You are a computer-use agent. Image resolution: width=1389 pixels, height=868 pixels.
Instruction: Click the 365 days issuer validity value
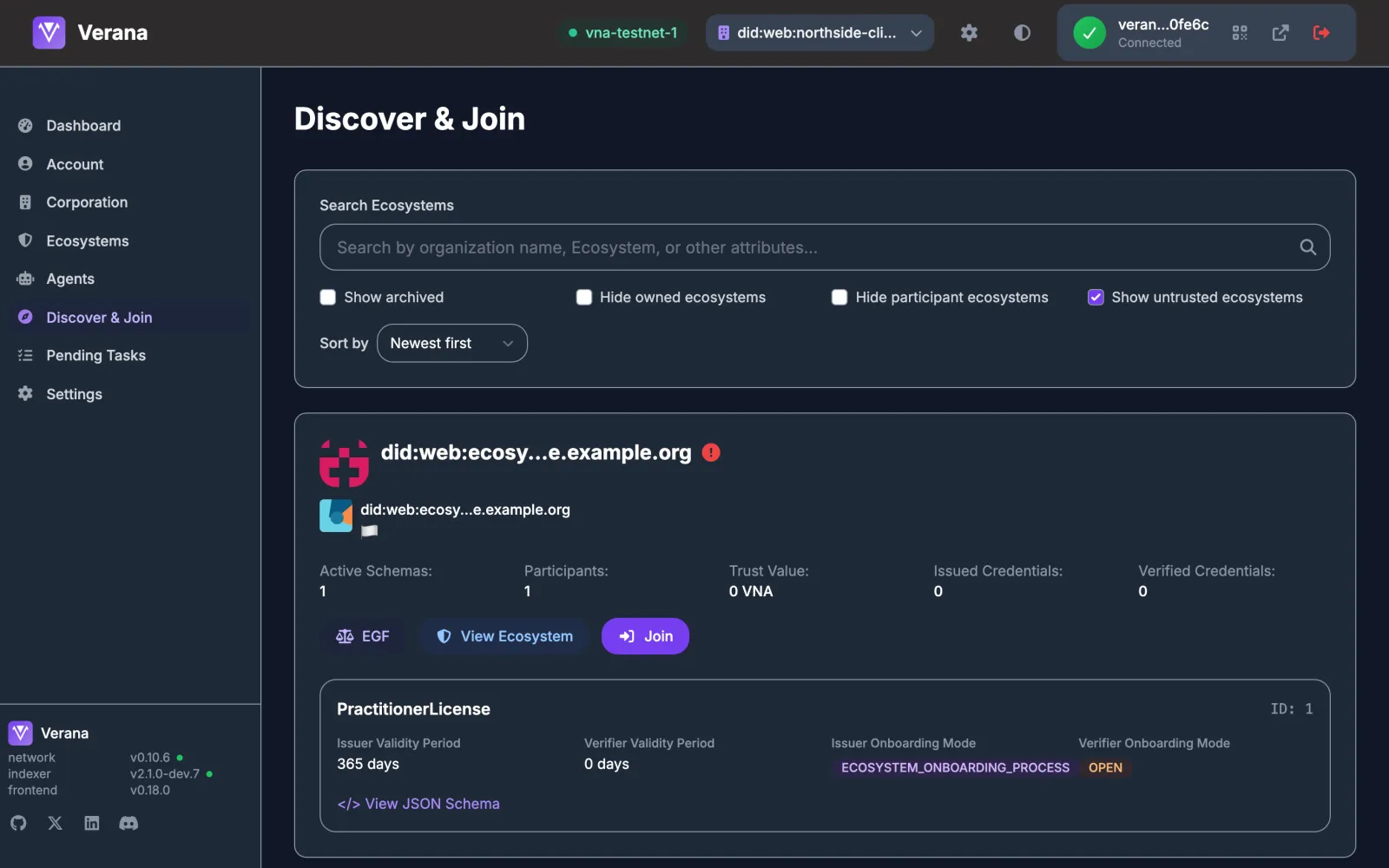click(x=368, y=764)
